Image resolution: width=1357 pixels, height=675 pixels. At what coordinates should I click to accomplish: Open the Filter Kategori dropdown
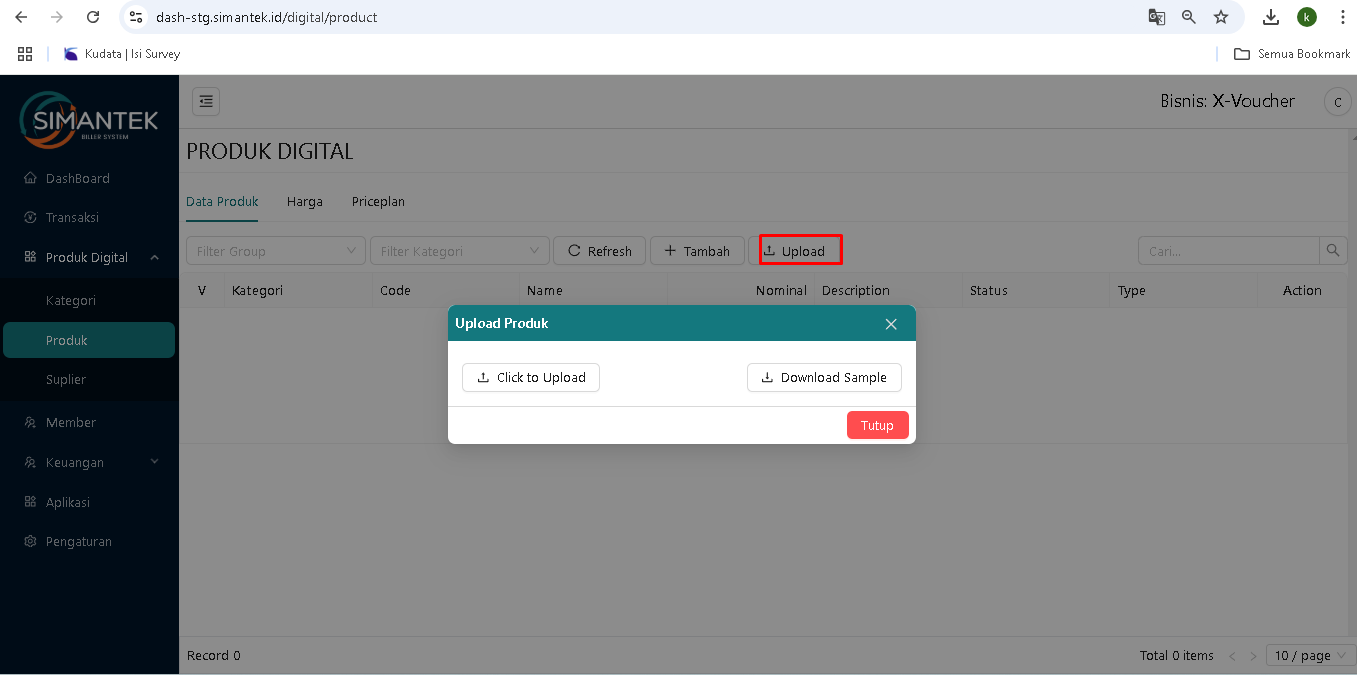(460, 251)
